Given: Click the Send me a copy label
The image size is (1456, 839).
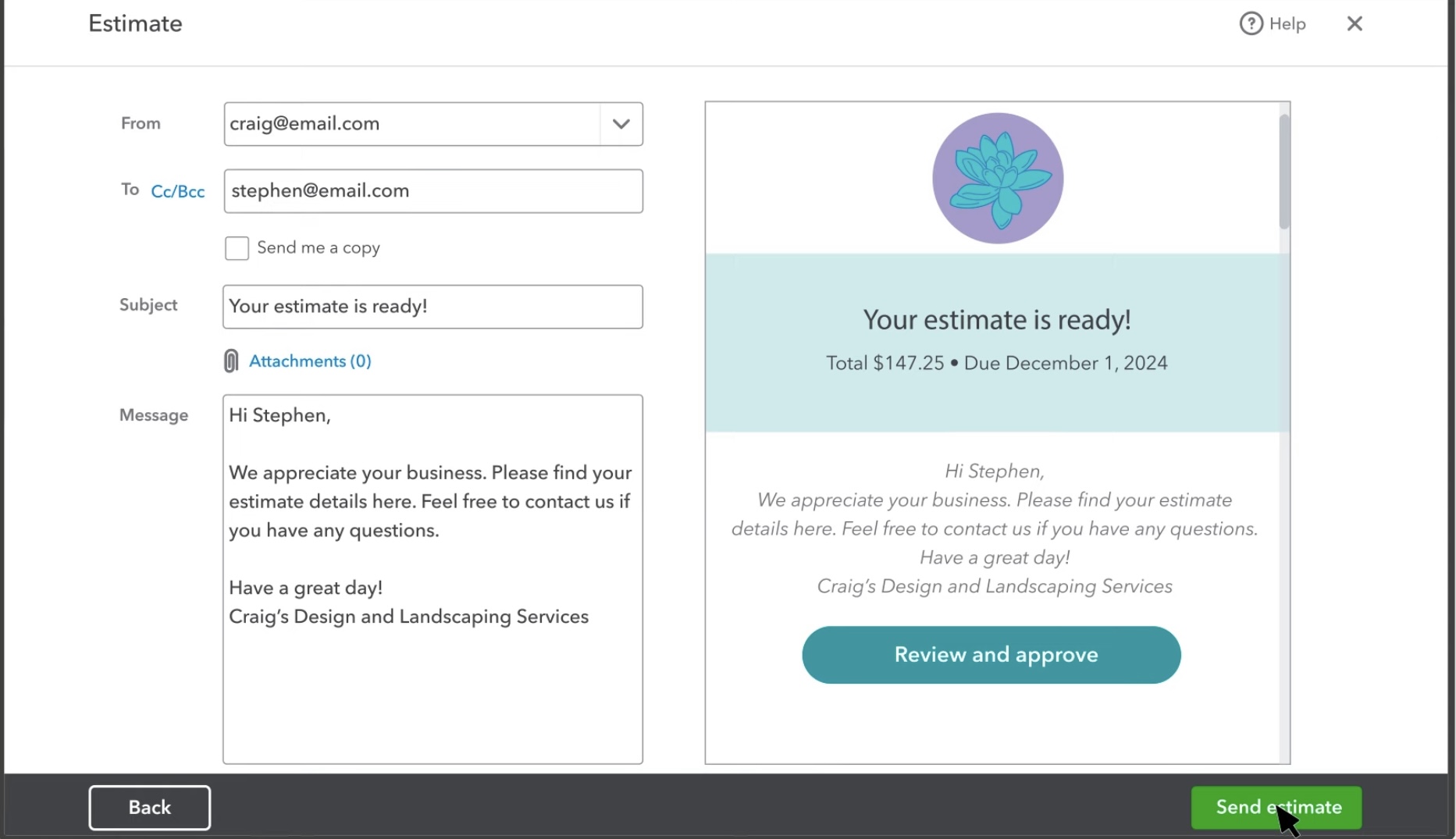Looking at the screenshot, I should (319, 248).
